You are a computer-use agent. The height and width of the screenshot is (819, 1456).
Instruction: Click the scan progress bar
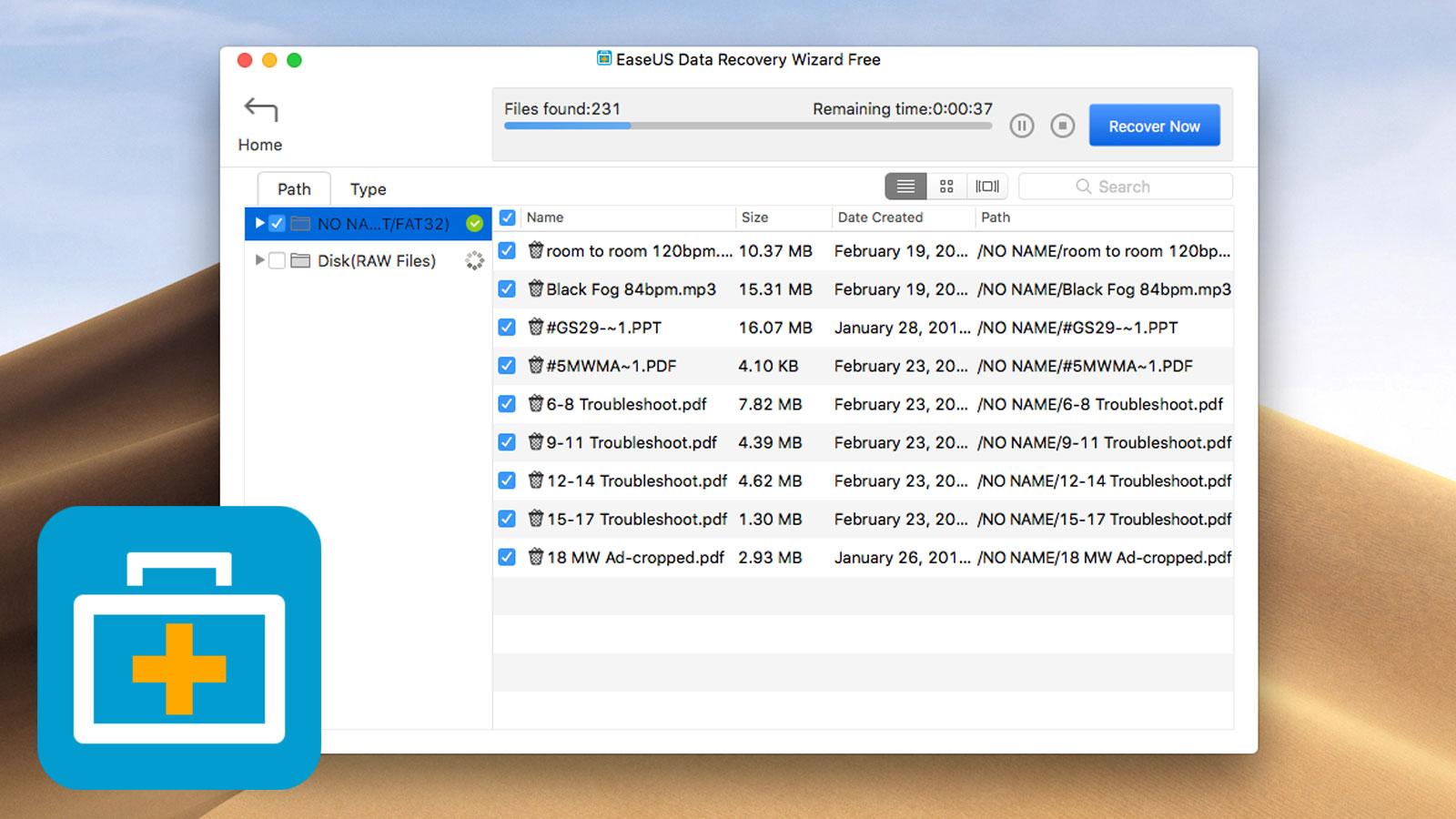tap(748, 126)
